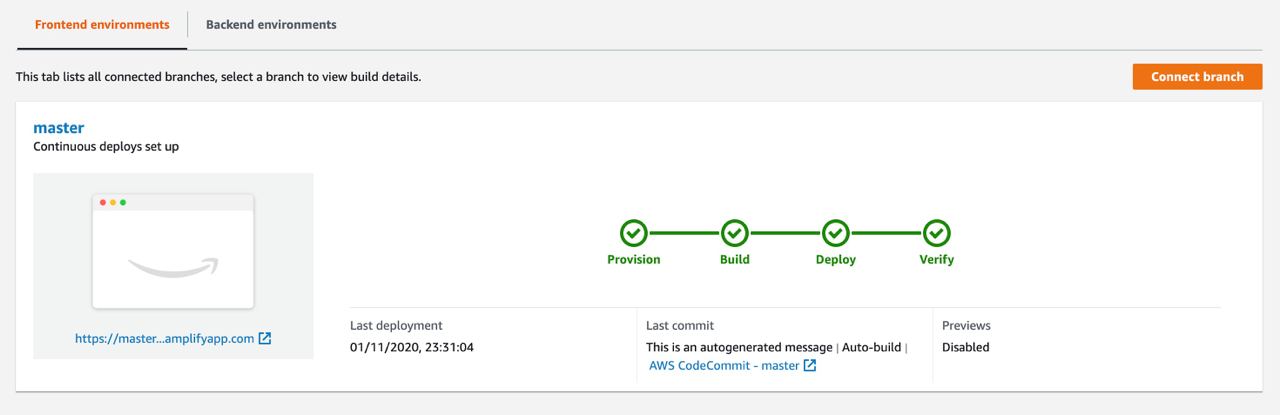Click the Provision step checkmark icon

coord(633,233)
